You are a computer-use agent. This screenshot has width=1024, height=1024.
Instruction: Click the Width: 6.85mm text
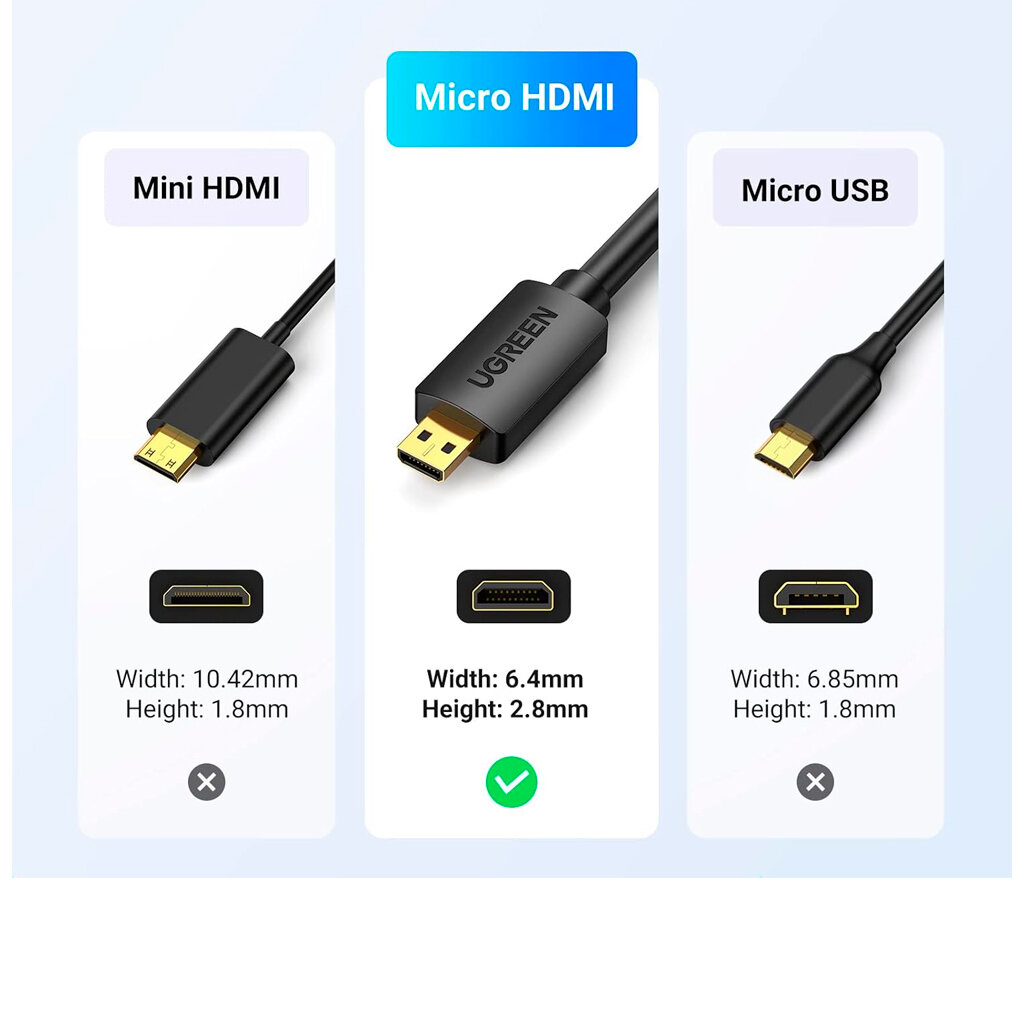tap(814, 679)
